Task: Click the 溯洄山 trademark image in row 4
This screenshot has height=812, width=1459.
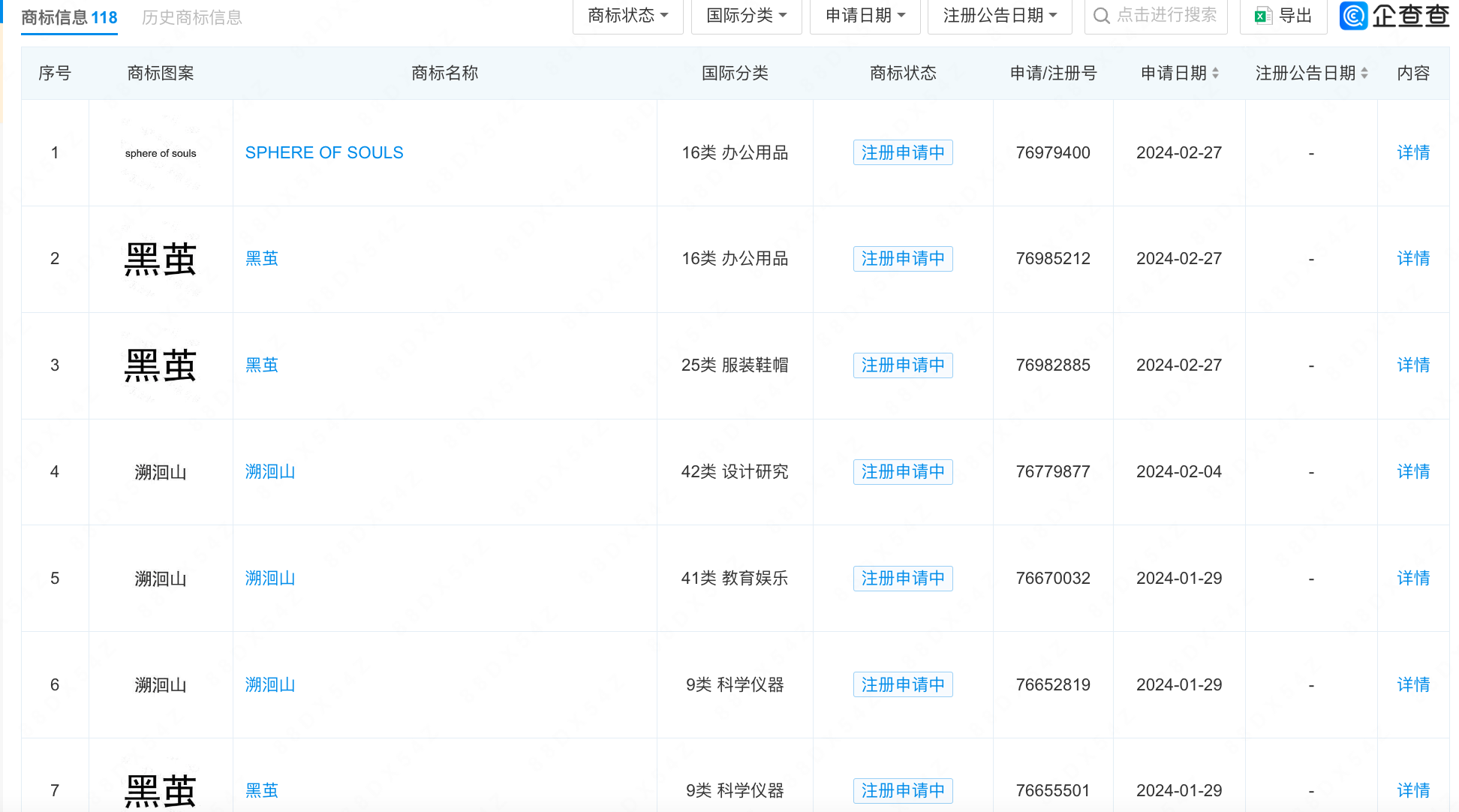Action: pyautogui.click(x=161, y=472)
